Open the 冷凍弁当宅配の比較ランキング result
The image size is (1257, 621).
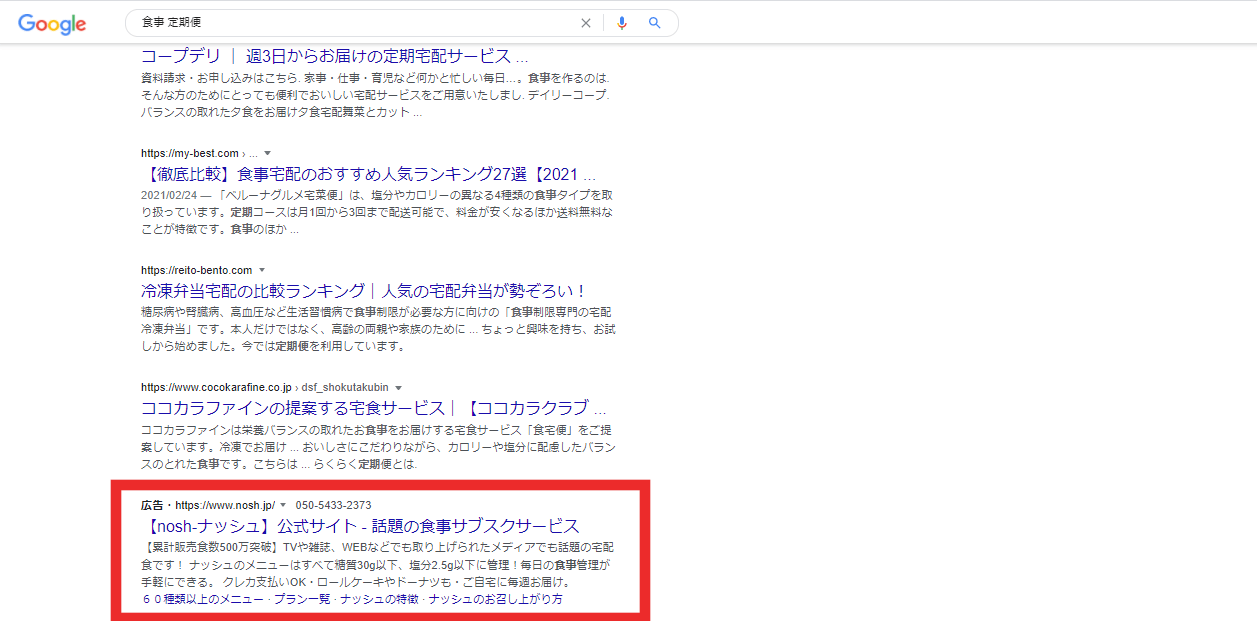coord(364,291)
